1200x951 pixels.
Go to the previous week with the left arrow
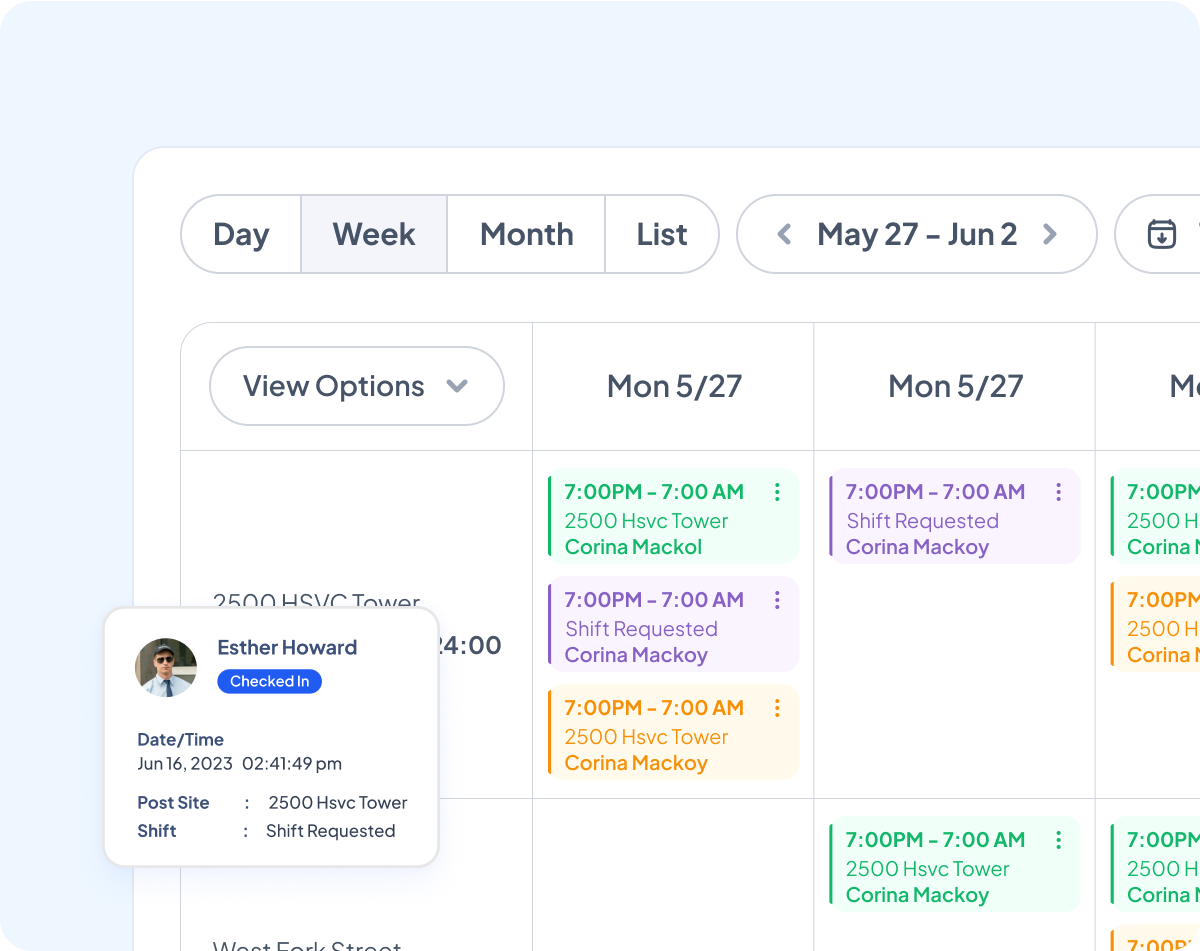click(784, 234)
